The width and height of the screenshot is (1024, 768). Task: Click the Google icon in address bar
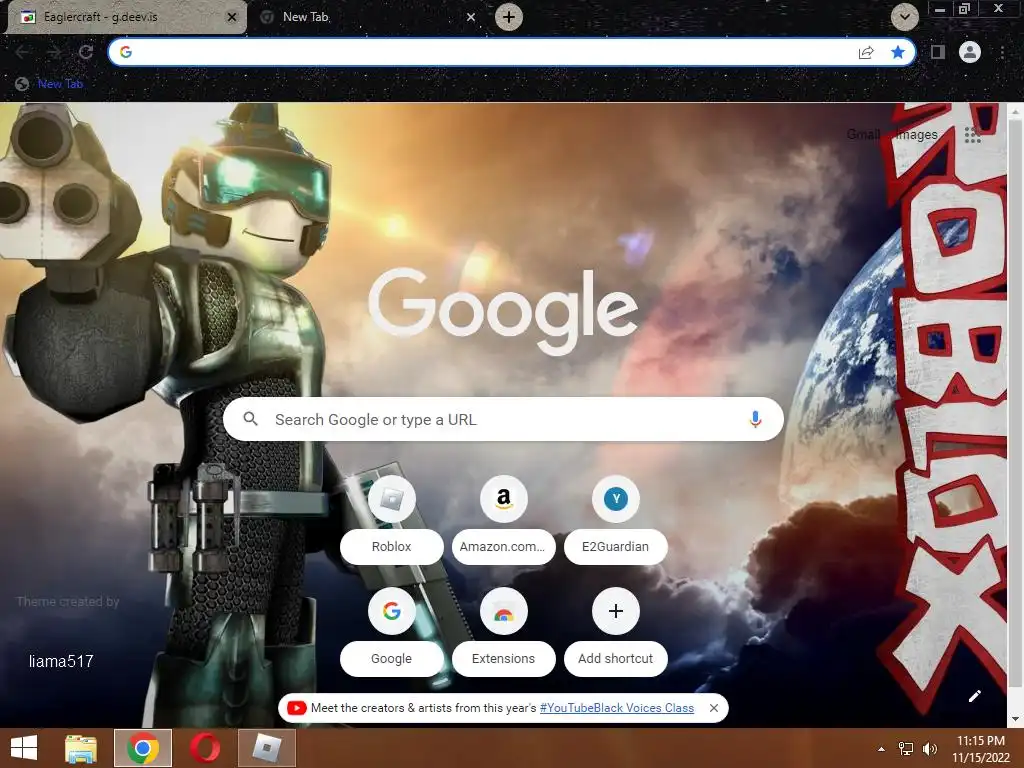click(x=126, y=52)
